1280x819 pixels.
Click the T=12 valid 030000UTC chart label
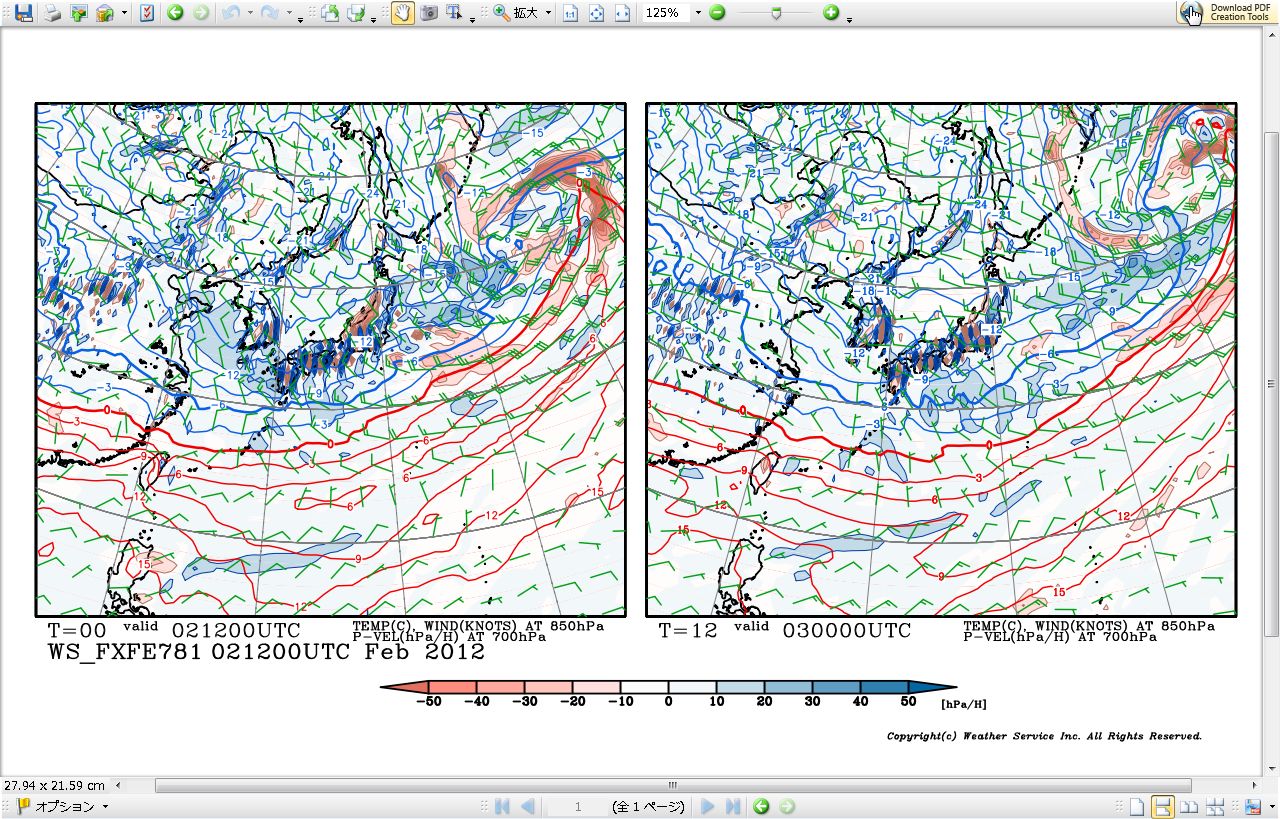tap(785, 631)
